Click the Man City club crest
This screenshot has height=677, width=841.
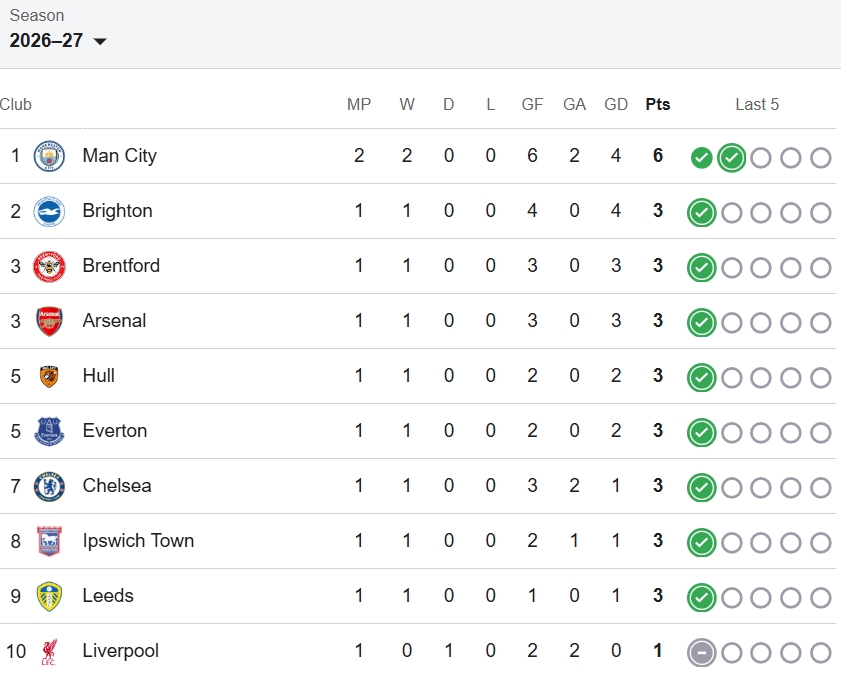pos(49,156)
